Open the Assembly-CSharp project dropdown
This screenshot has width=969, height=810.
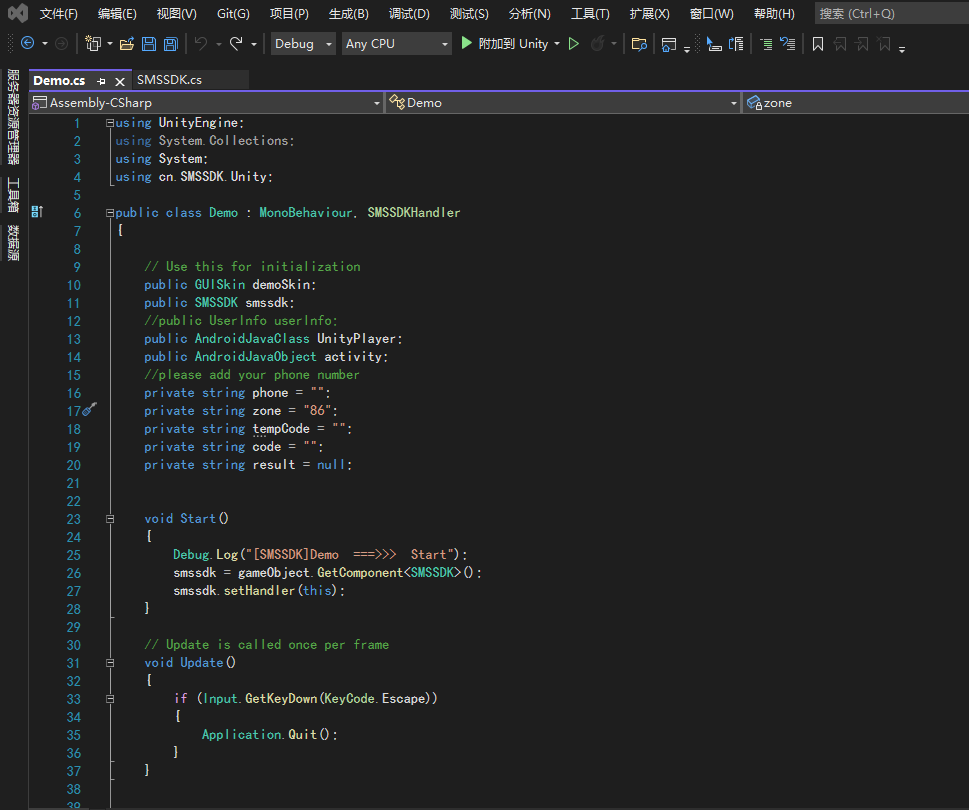pos(206,103)
